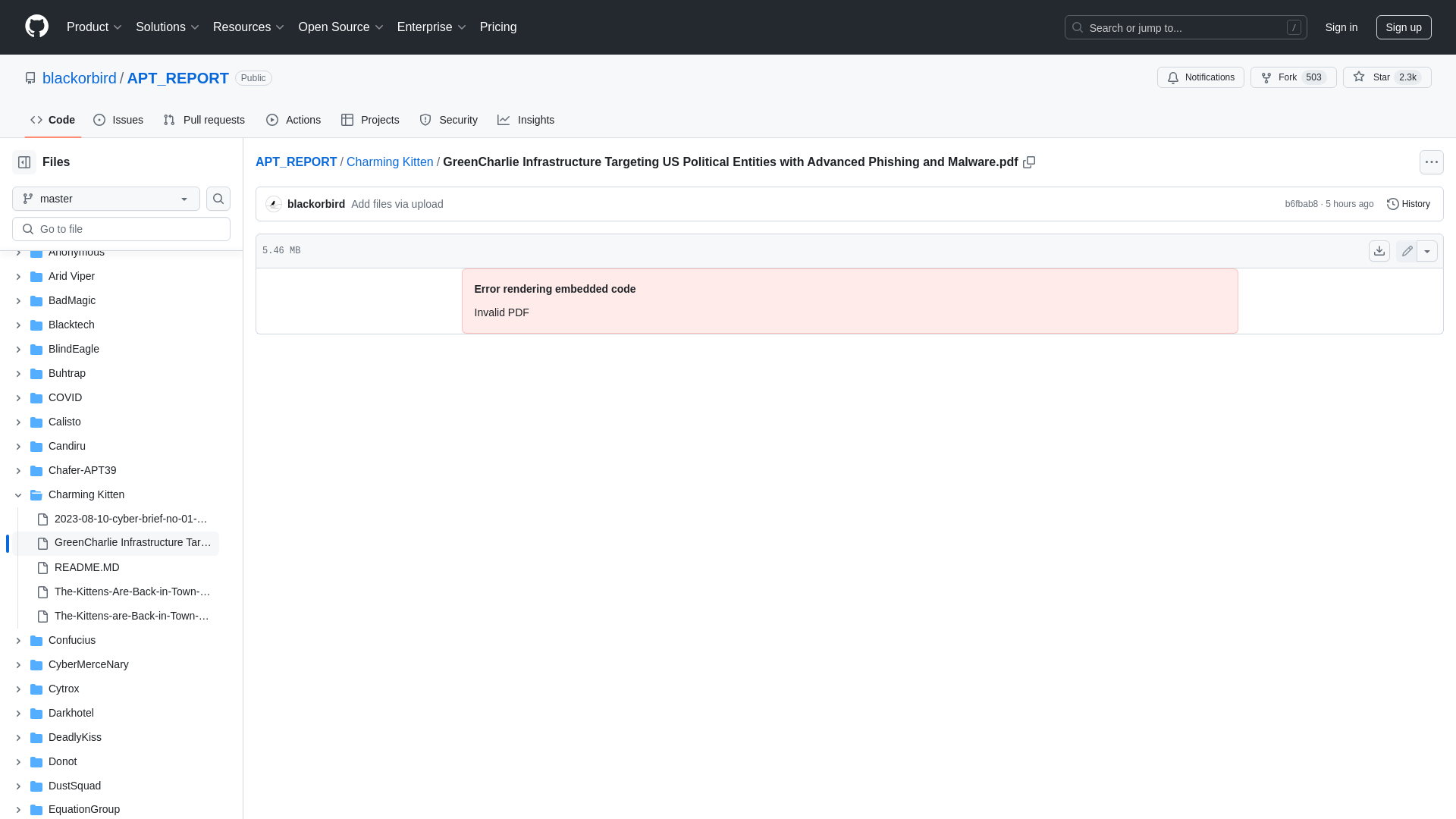Viewport: 1456px width, 819px height.
Task: Switch to the Issues tab
Action: pos(118,120)
